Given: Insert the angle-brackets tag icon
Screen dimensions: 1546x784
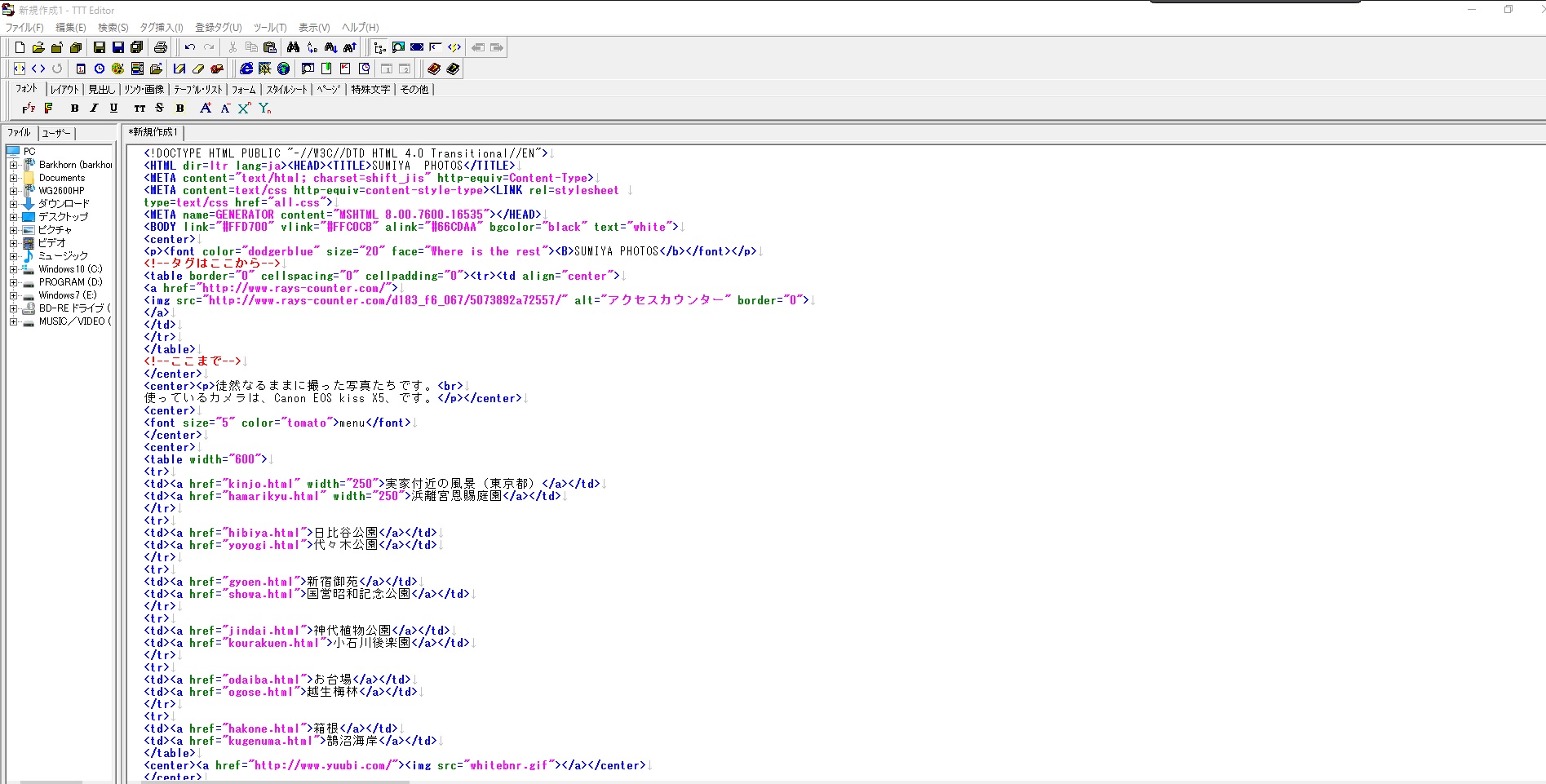Looking at the screenshot, I should pos(38,69).
